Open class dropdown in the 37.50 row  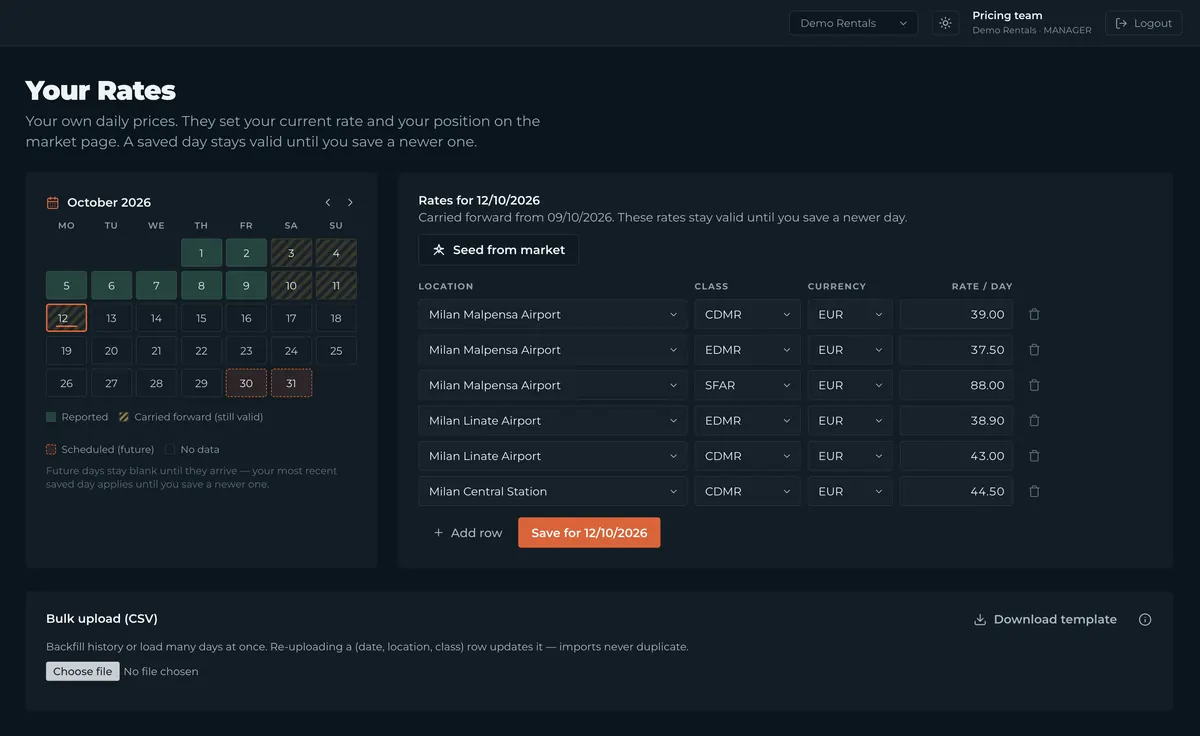(x=747, y=350)
